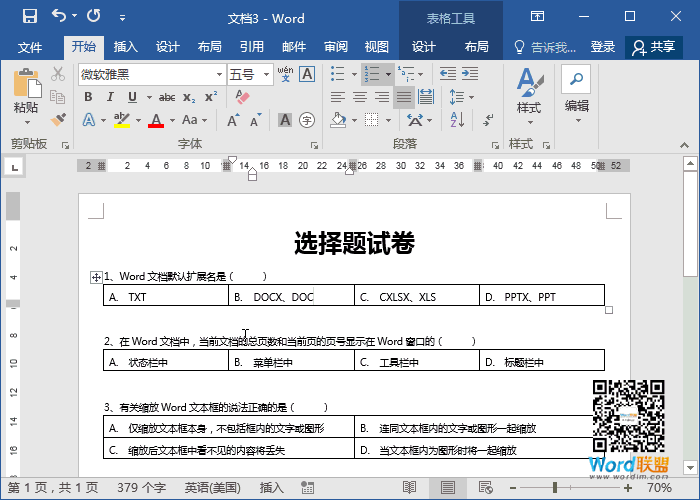
Task: Click the Save icon in quick access toolbar
Action: pyautogui.click(x=30, y=17)
